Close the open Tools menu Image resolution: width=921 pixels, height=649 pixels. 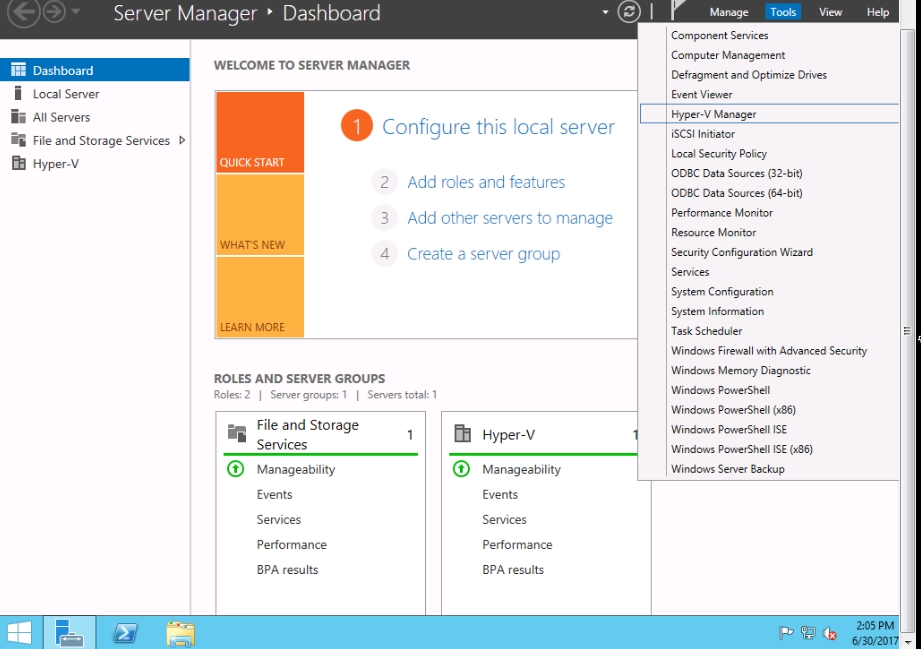pos(783,12)
